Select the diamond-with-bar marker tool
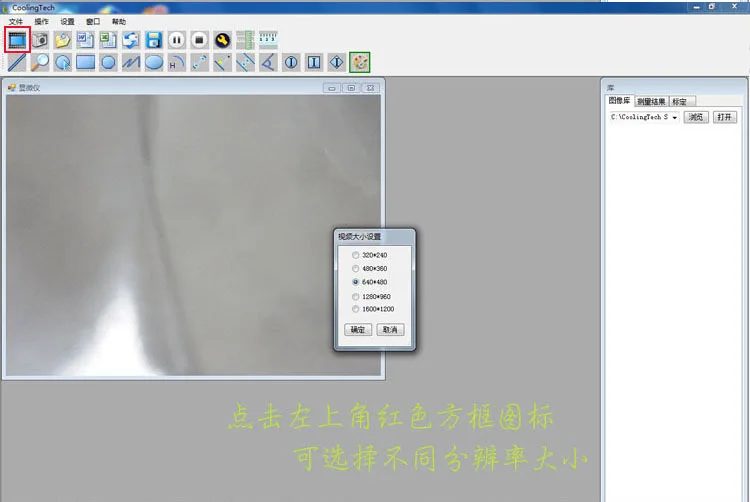Screen dimensions: 750x502 pyautogui.click(x=337, y=62)
